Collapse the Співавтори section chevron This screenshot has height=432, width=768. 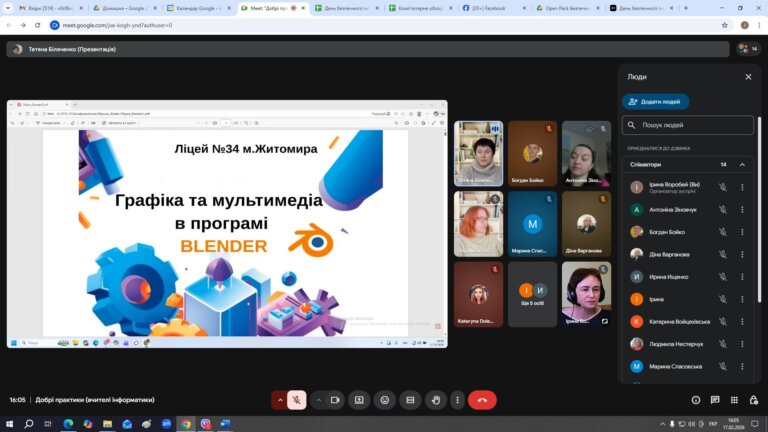[742, 165]
